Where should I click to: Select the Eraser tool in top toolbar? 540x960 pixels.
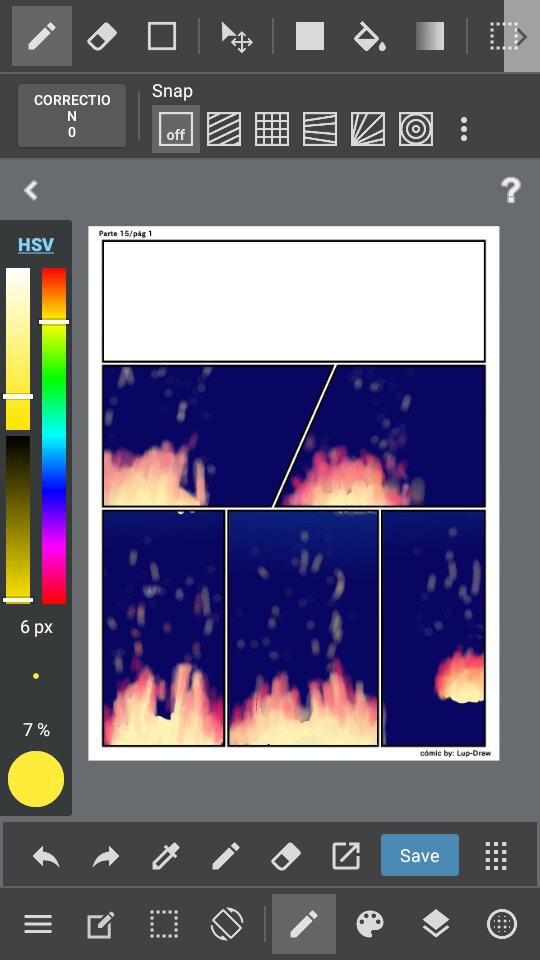coord(102,37)
